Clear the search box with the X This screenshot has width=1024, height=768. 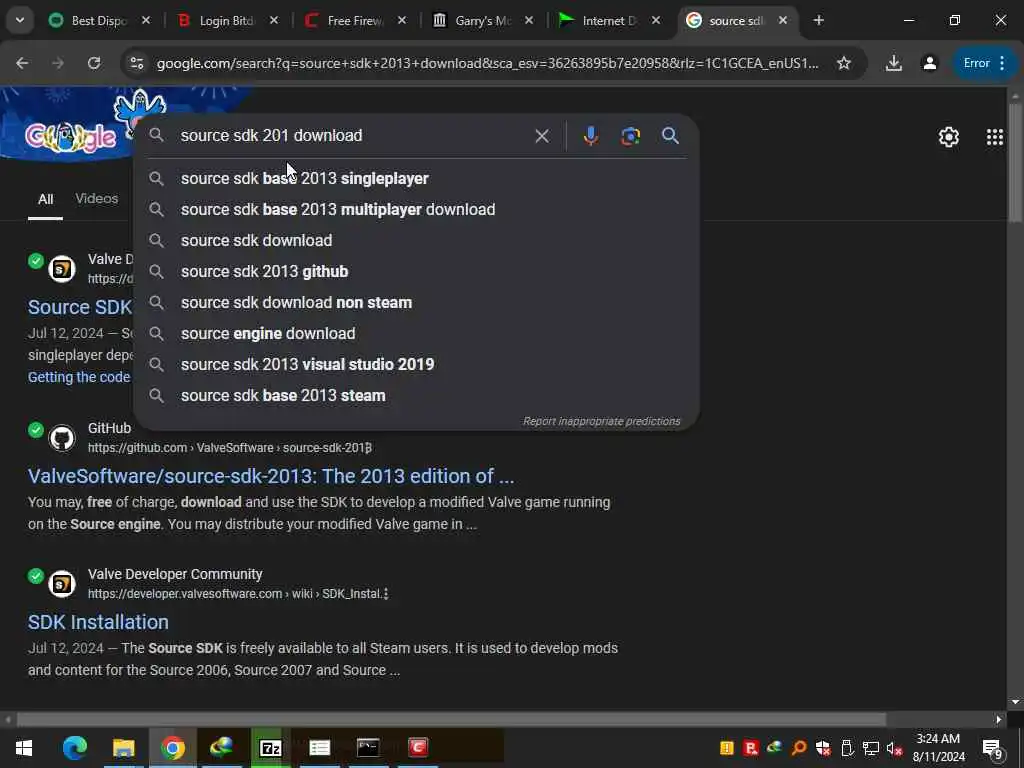(541, 136)
